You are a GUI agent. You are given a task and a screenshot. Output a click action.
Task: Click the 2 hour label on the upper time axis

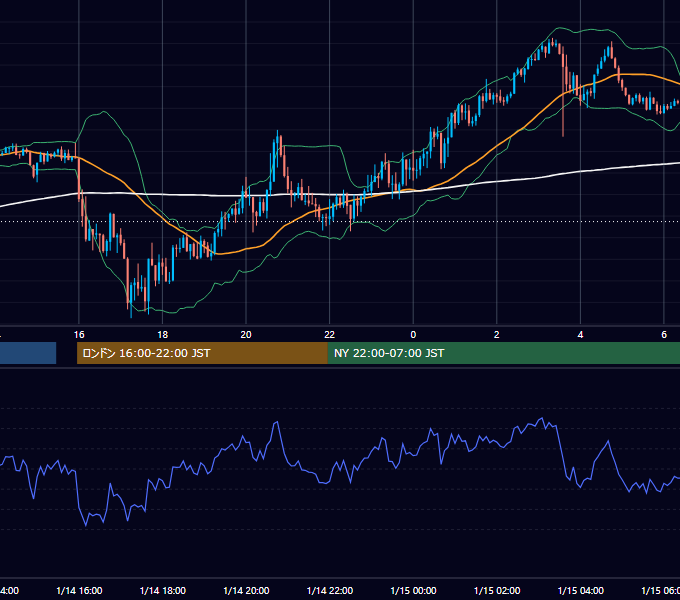(x=497, y=335)
